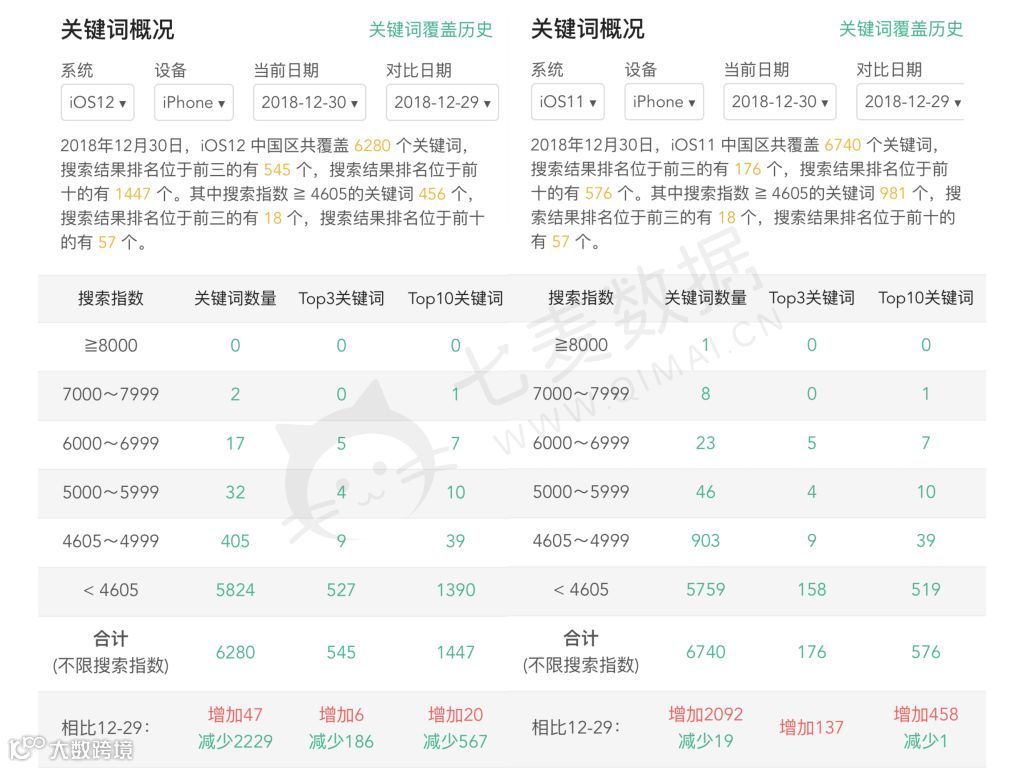The height and width of the screenshot is (768, 1024).
Task: Click 增加2092 change value
Action: [705, 714]
